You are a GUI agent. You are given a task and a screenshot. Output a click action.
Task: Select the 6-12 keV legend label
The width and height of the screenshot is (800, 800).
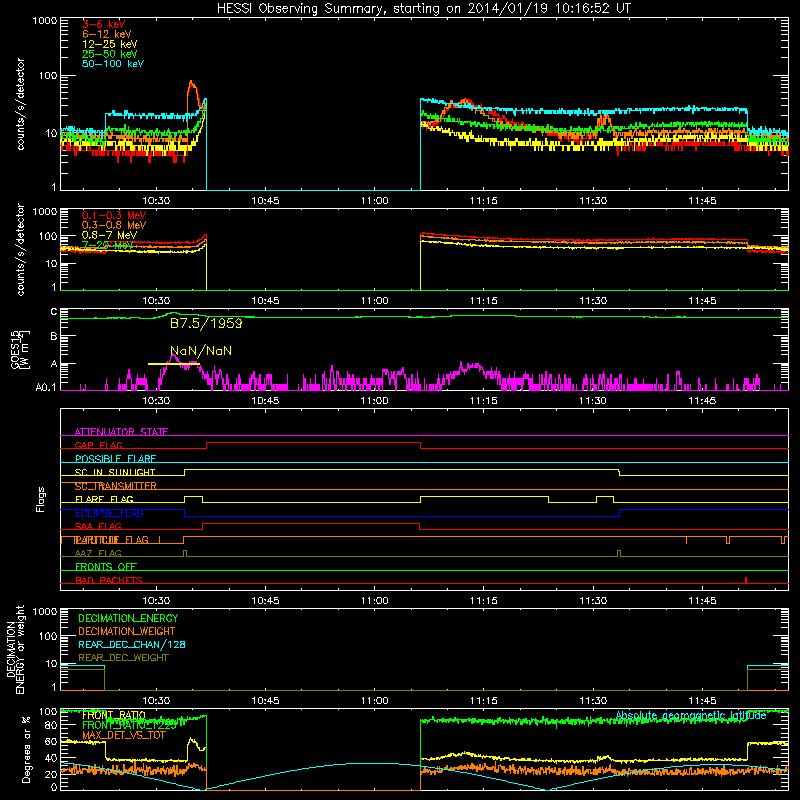107,34
